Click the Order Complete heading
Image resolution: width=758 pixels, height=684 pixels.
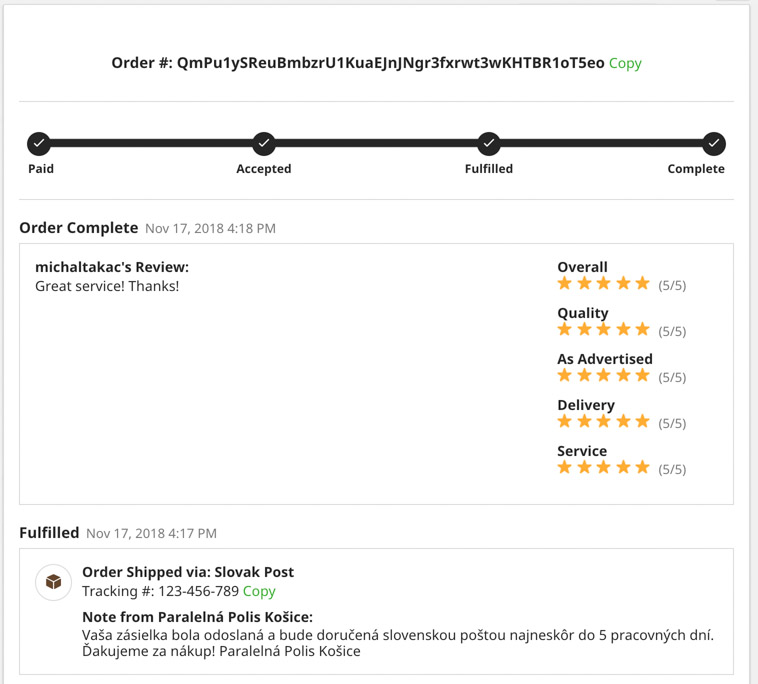tap(79, 228)
